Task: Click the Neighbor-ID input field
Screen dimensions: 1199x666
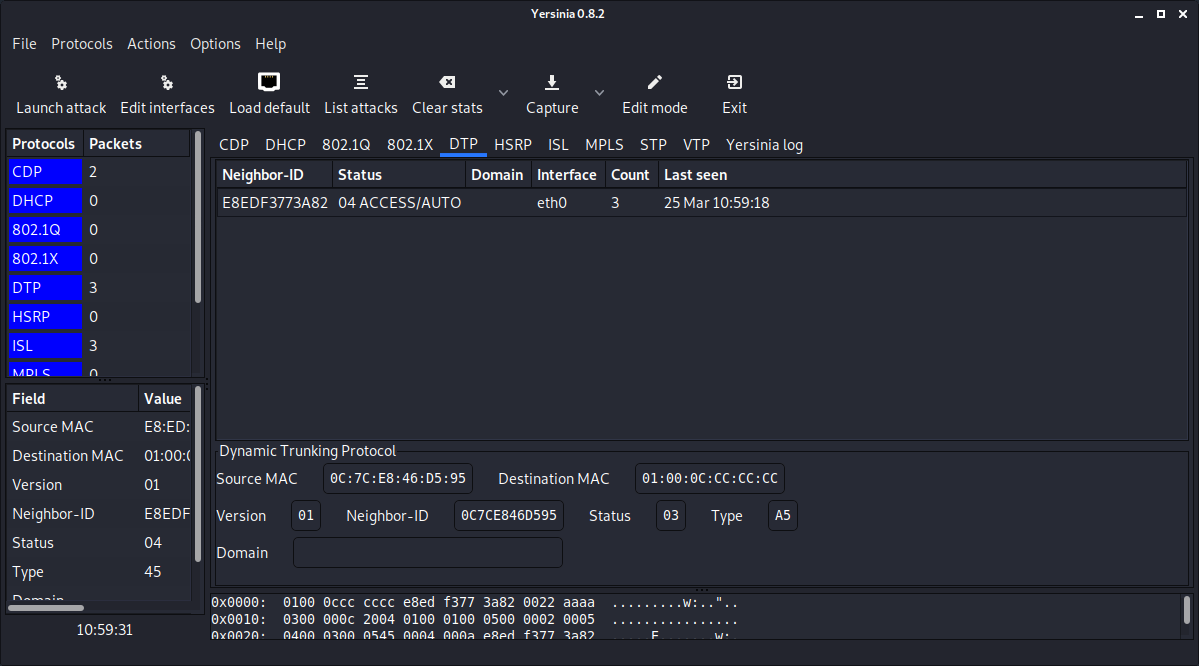Action: pos(509,515)
